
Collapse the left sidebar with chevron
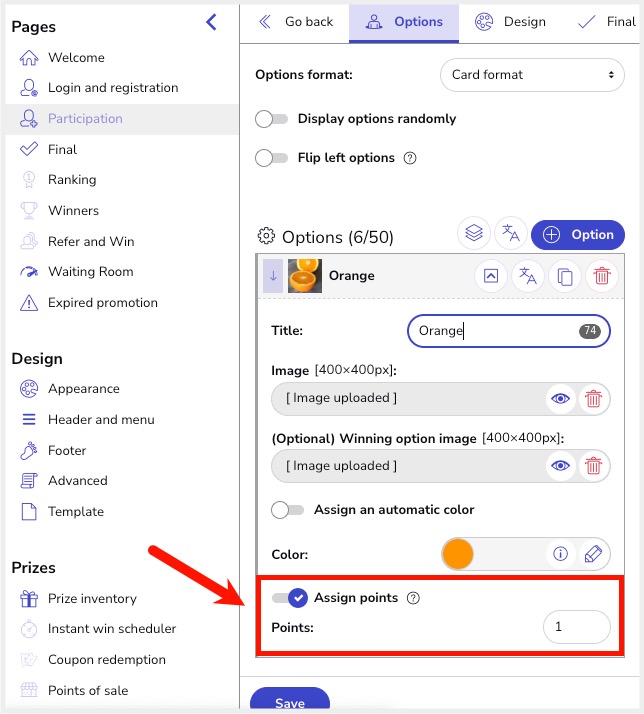(x=211, y=23)
